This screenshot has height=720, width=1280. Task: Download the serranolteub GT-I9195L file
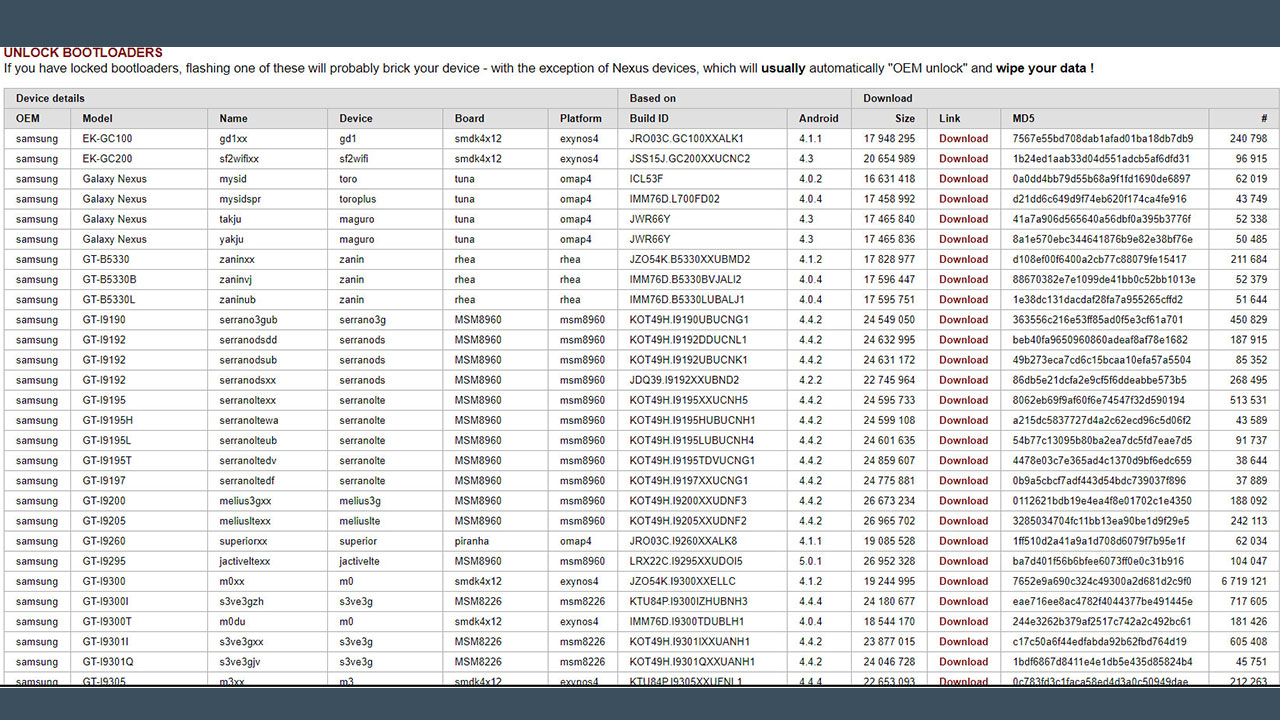[963, 440]
